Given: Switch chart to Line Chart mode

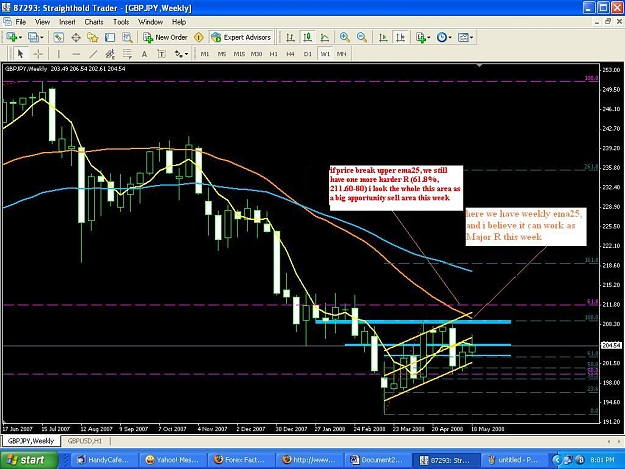Looking at the screenshot, I should tap(325, 37).
